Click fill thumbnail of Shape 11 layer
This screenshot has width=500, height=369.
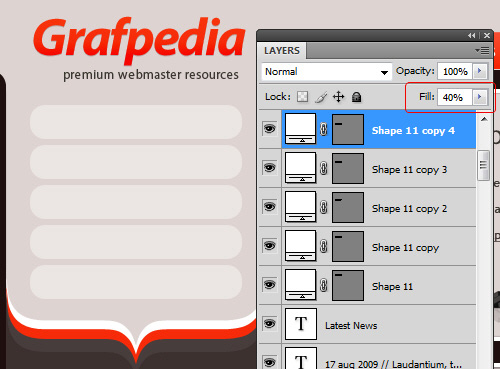(300, 285)
